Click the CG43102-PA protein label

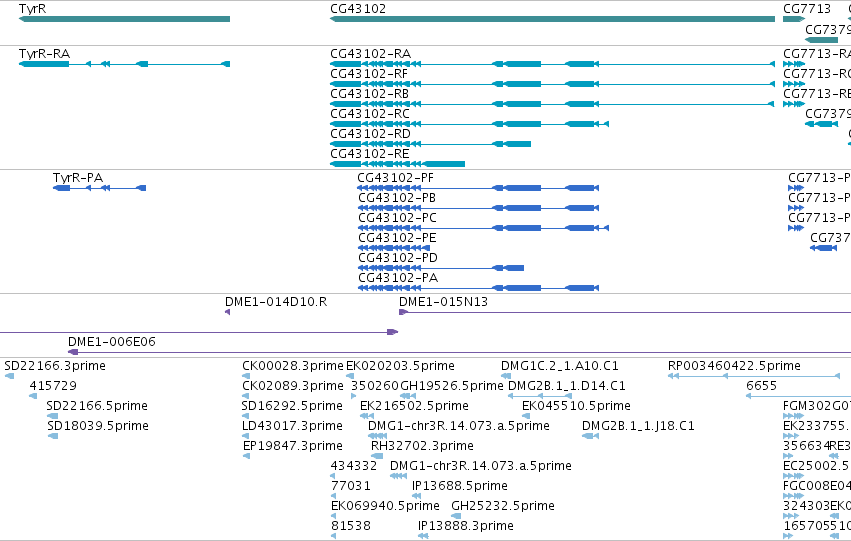coord(398,278)
